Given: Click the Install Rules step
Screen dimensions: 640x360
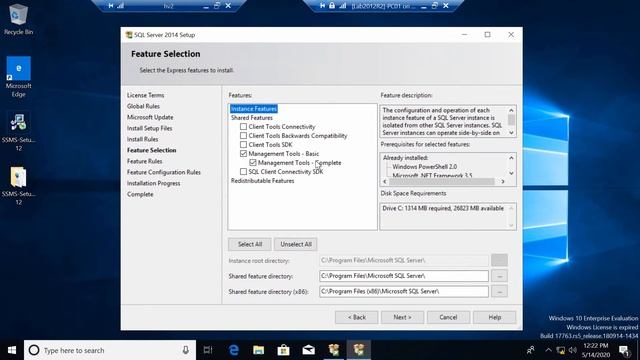Looking at the screenshot, I should pyautogui.click(x=142, y=139).
